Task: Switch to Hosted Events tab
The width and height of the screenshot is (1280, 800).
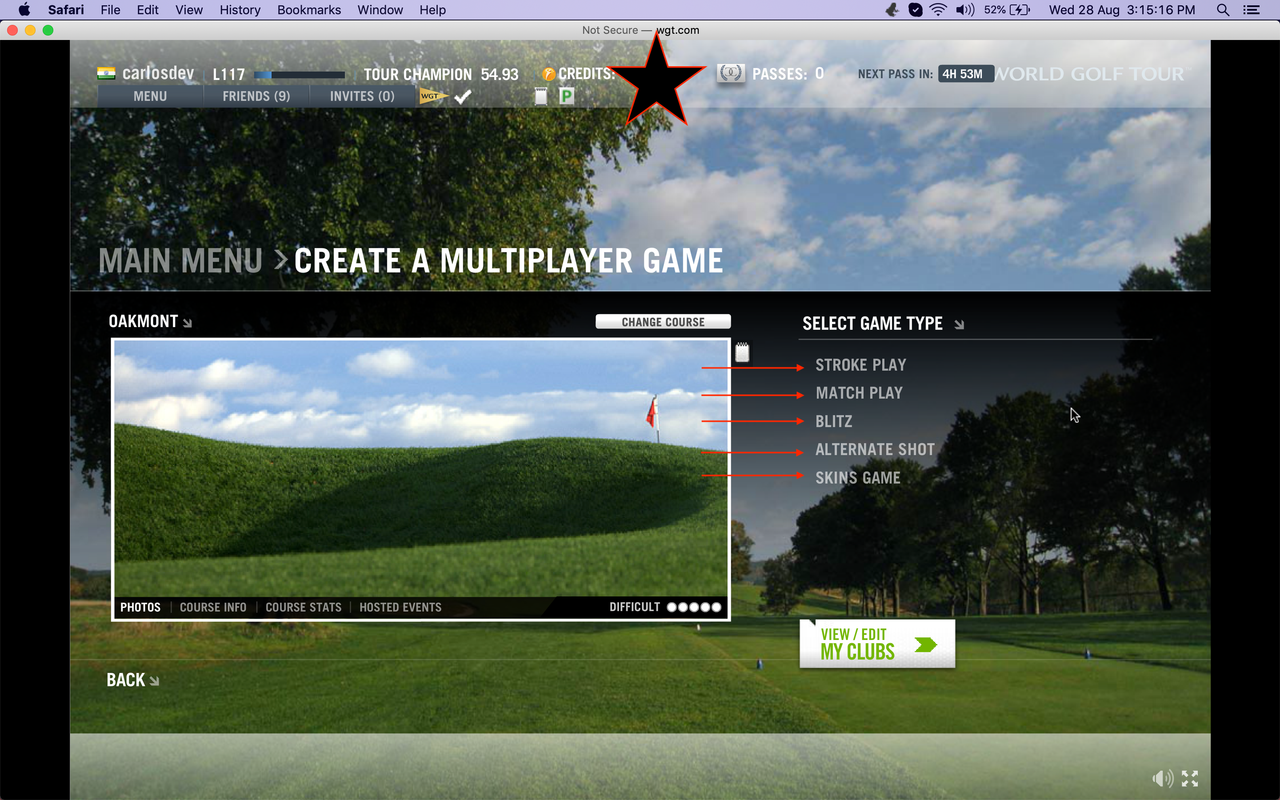Action: 400,607
